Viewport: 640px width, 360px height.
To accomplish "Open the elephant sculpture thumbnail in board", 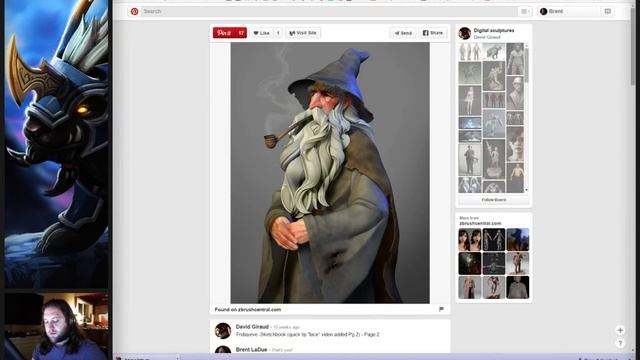I will pos(494,51).
